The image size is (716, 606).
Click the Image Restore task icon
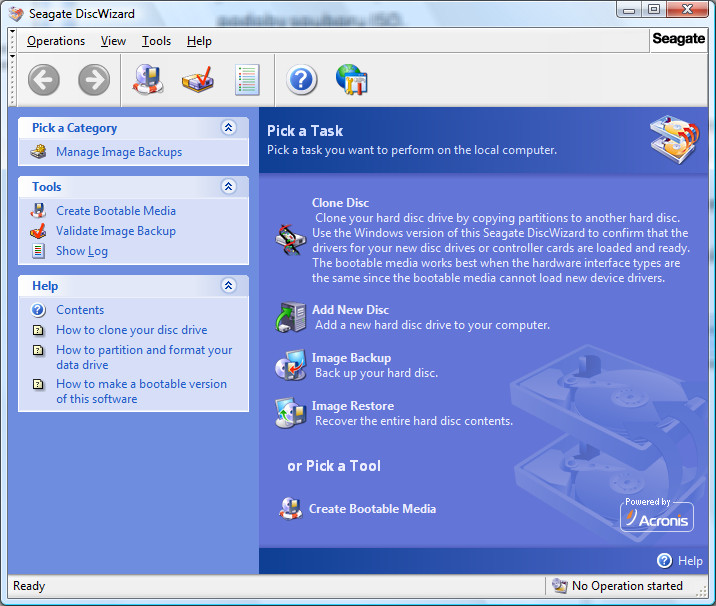pyautogui.click(x=290, y=413)
